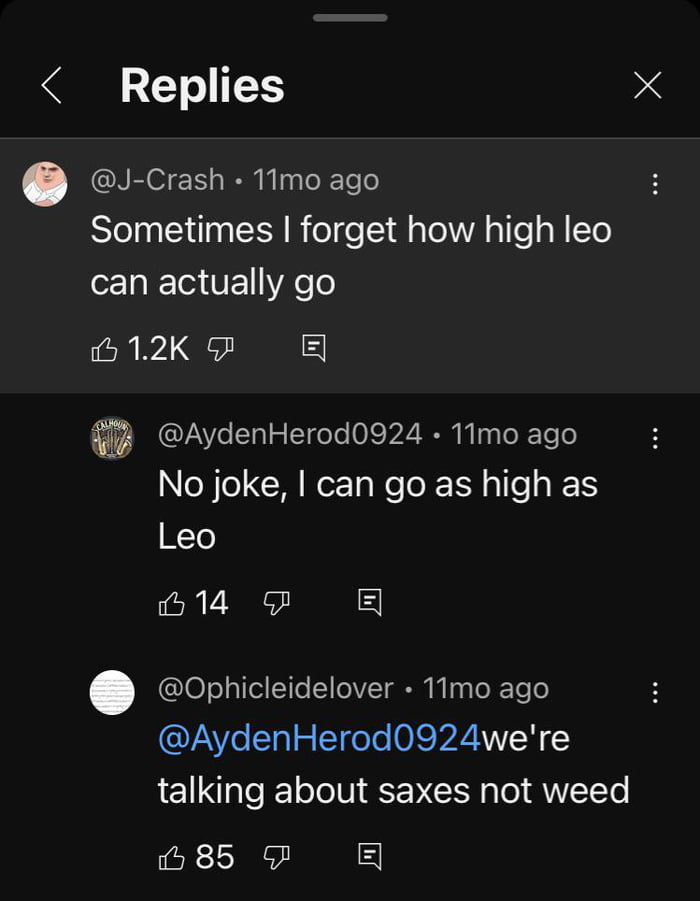The width and height of the screenshot is (700, 901).
Task: Open the reply icon under J-Crash's comment
Action: (x=315, y=345)
